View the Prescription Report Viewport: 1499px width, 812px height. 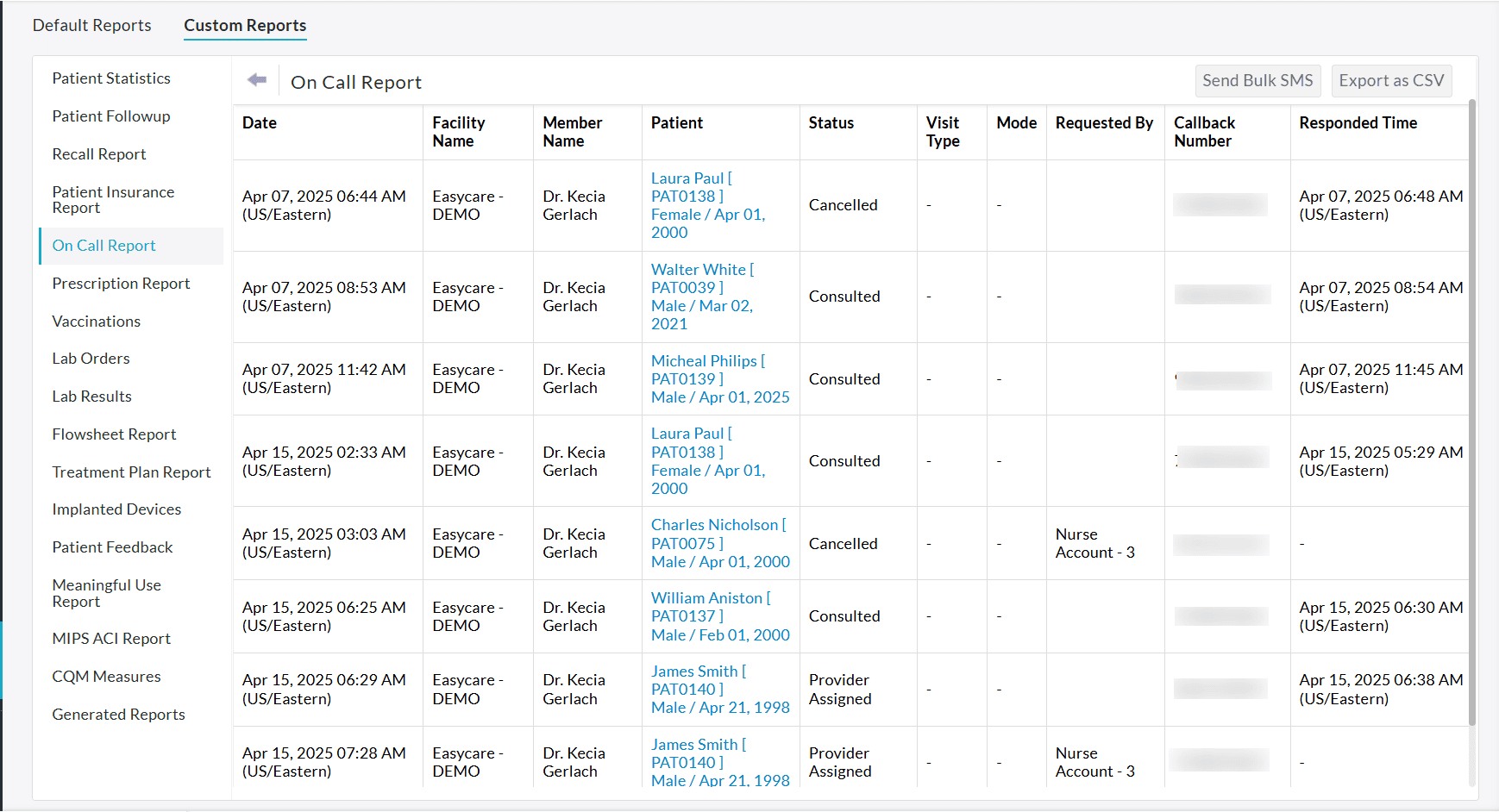[121, 283]
